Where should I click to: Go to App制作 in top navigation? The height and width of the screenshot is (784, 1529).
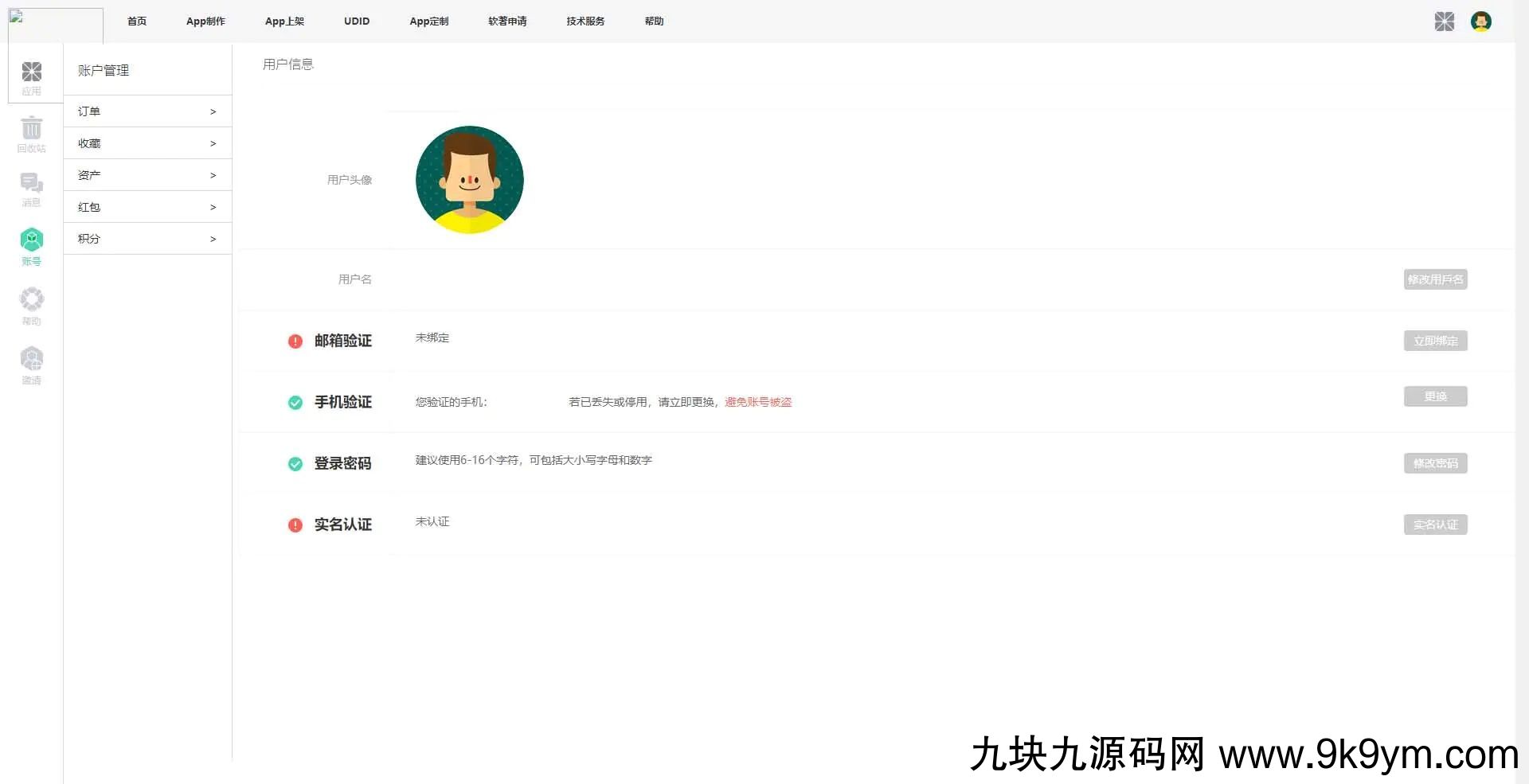pos(205,21)
